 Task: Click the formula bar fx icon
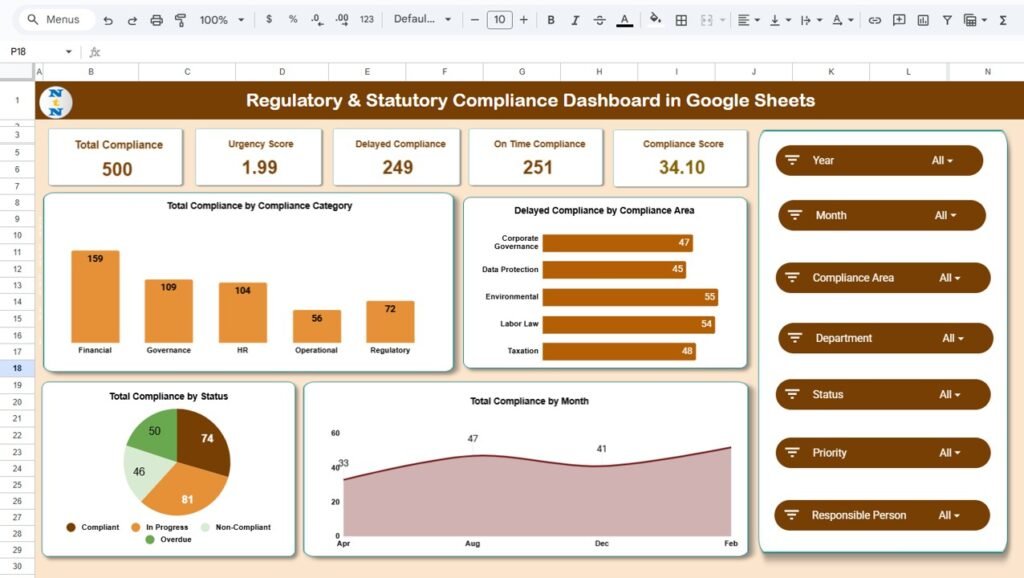[x=95, y=52]
